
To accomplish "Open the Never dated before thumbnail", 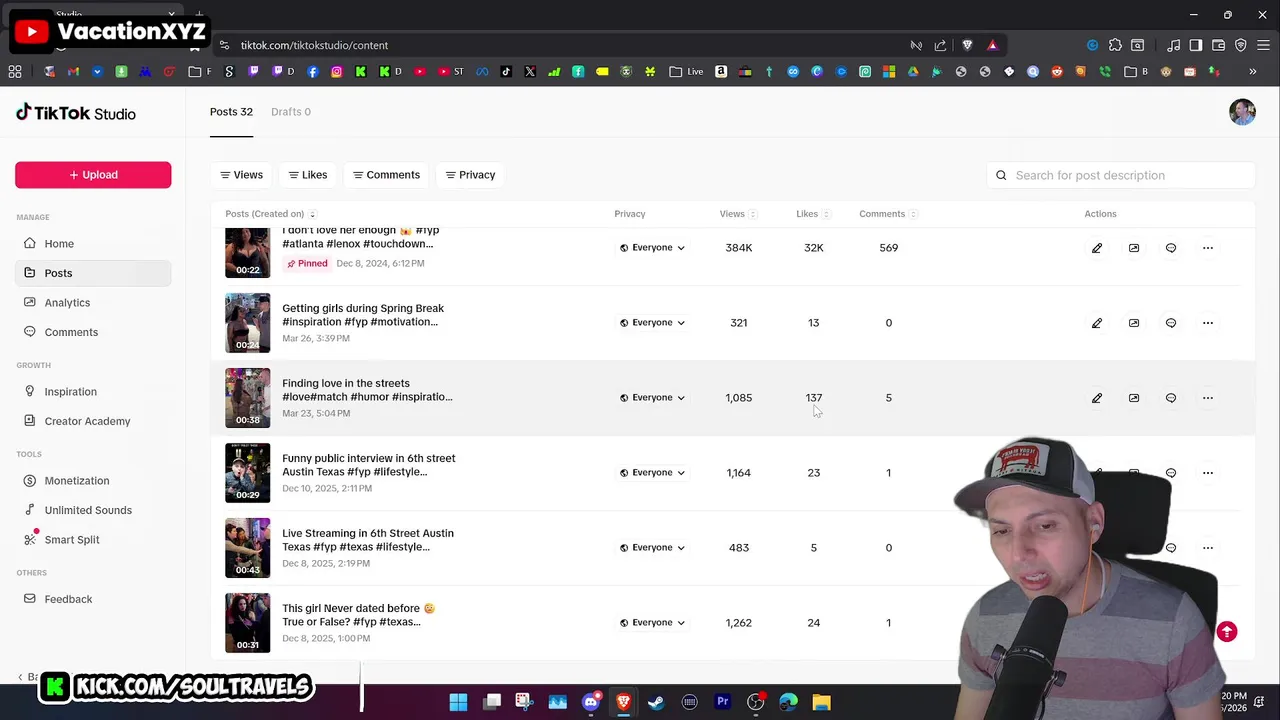I will click(x=247, y=623).
